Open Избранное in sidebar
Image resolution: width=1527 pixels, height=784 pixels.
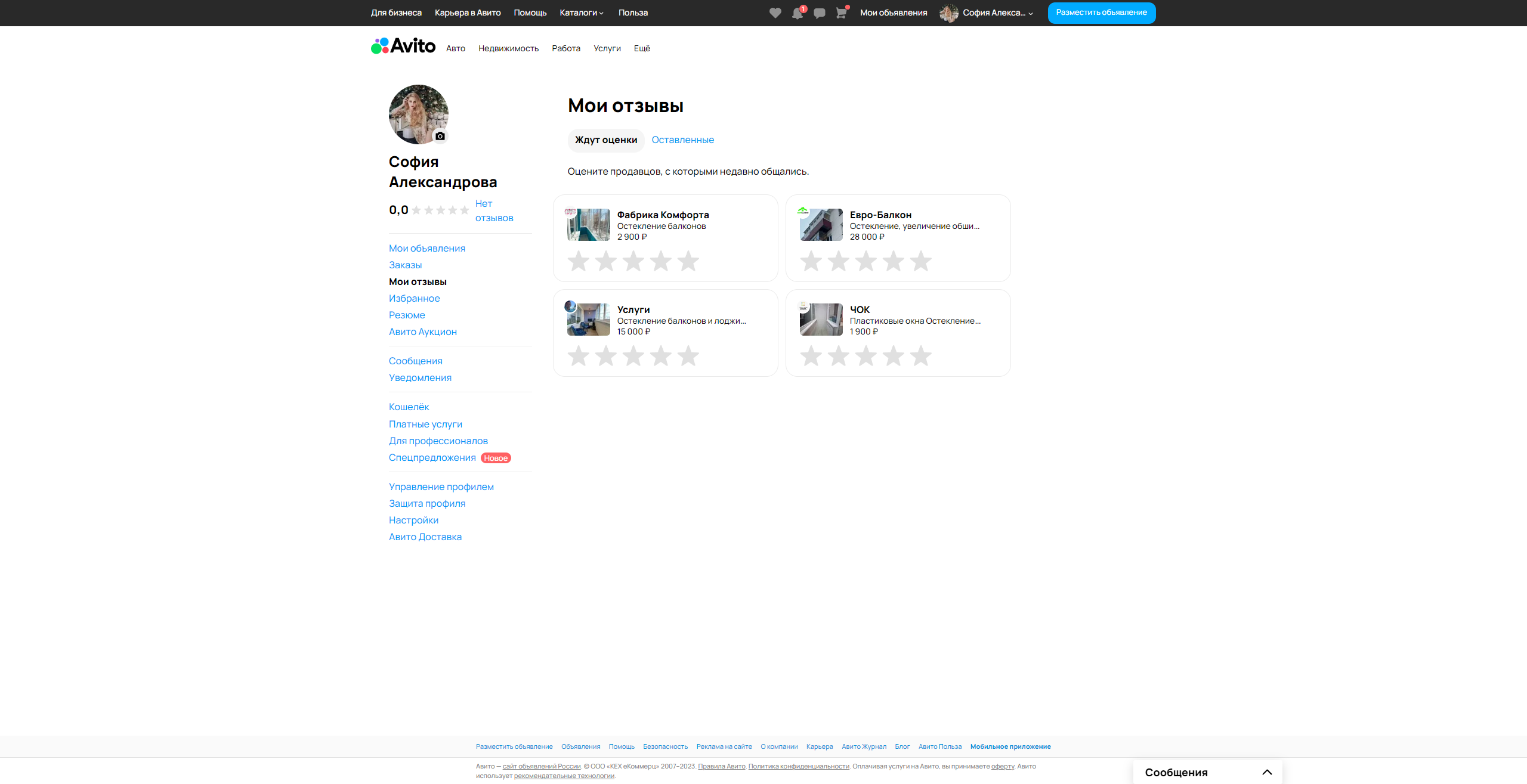[415, 298]
